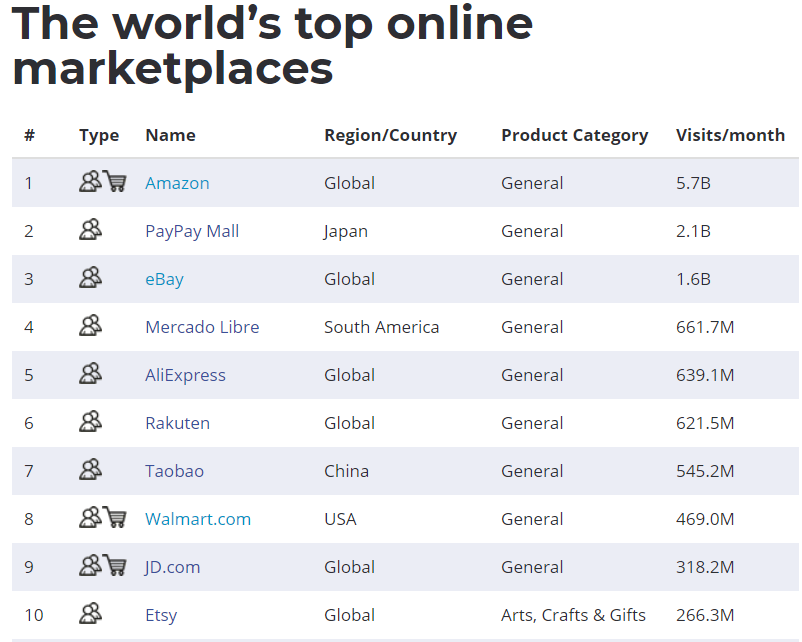Click the shopping cart icon in JD.com row
The width and height of the screenshot is (802, 642).
(115, 565)
